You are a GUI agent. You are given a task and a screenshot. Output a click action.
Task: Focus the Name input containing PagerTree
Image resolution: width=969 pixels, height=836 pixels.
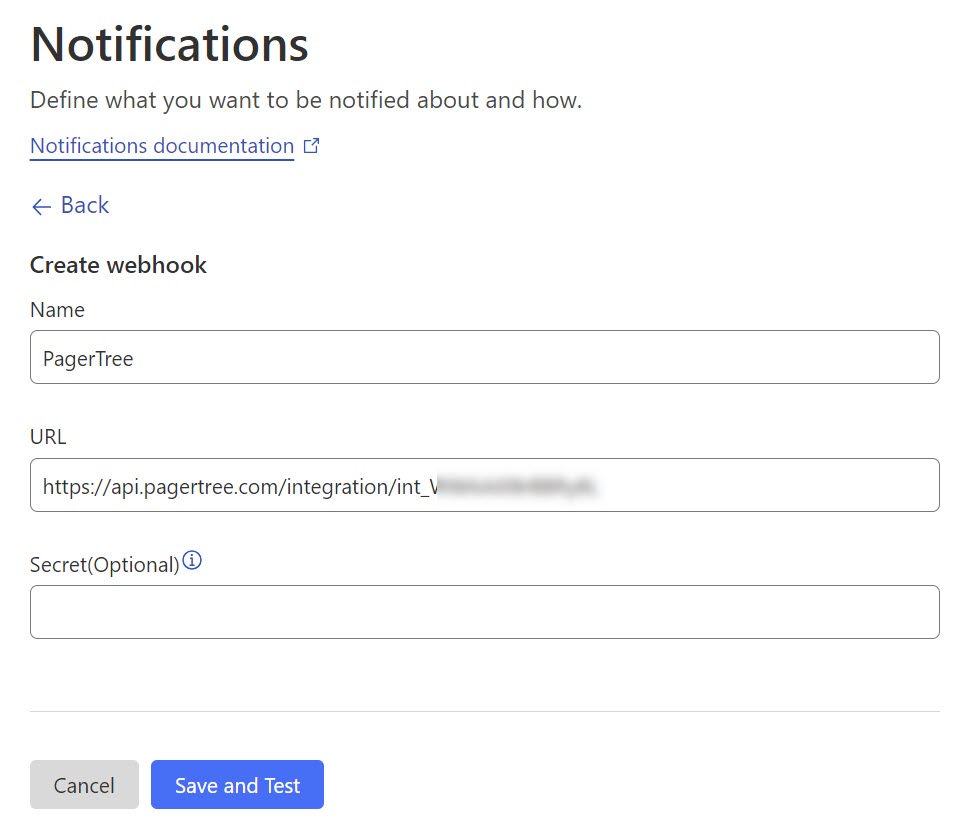pyautogui.click(x=484, y=357)
